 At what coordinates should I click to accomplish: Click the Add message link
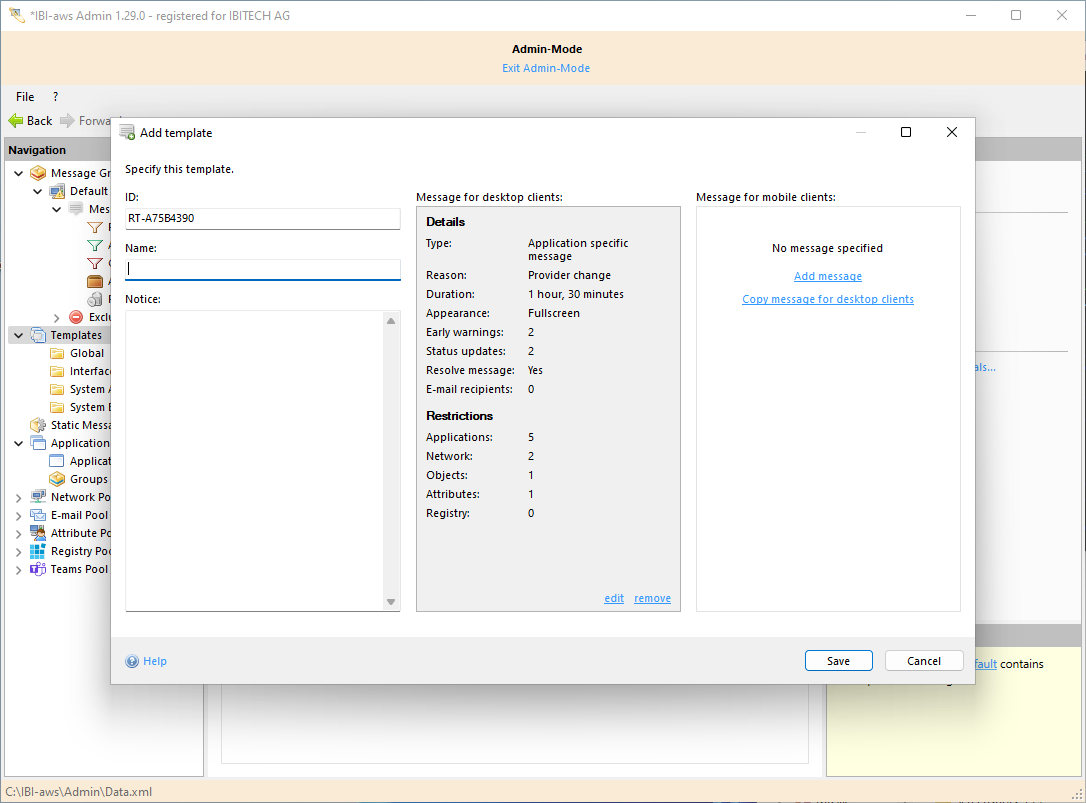click(x=827, y=276)
